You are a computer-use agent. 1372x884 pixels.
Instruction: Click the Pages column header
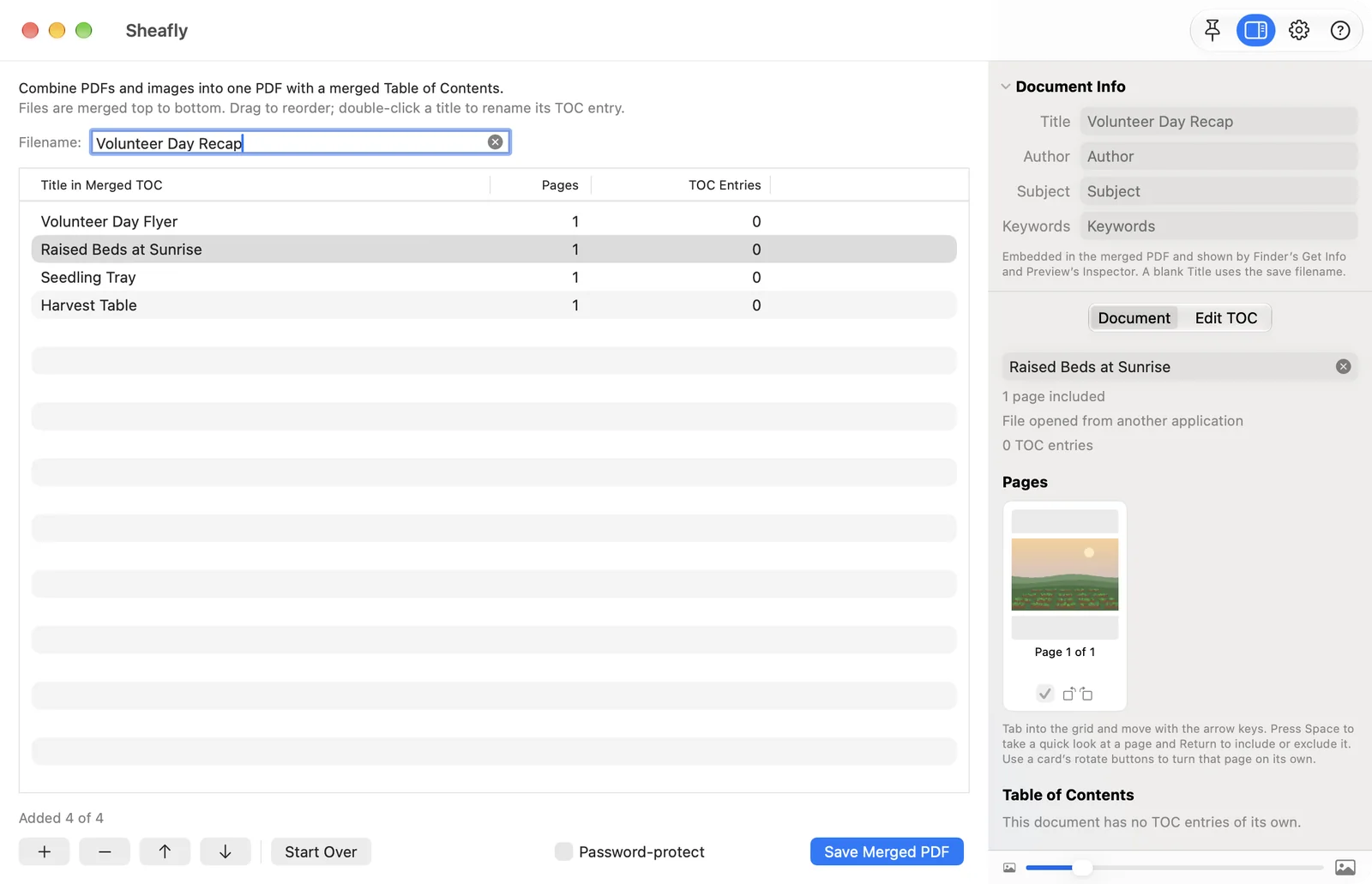click(x=540, y=185)
